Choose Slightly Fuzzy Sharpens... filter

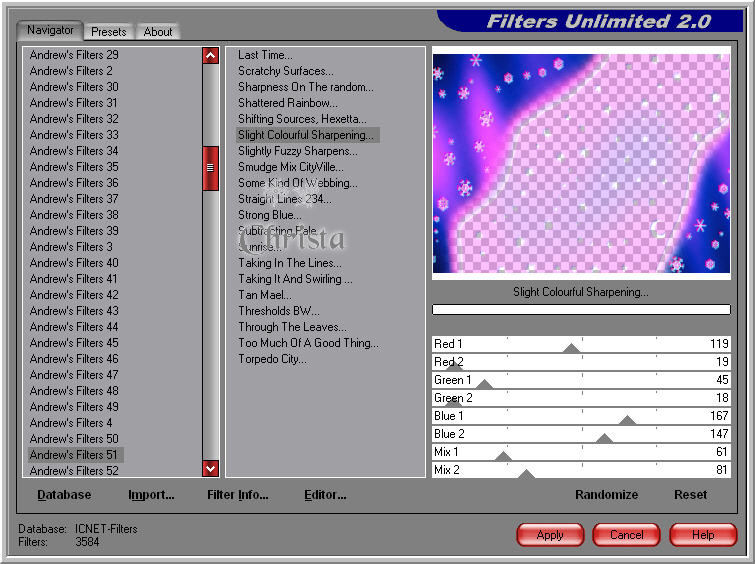coord(298,151)
